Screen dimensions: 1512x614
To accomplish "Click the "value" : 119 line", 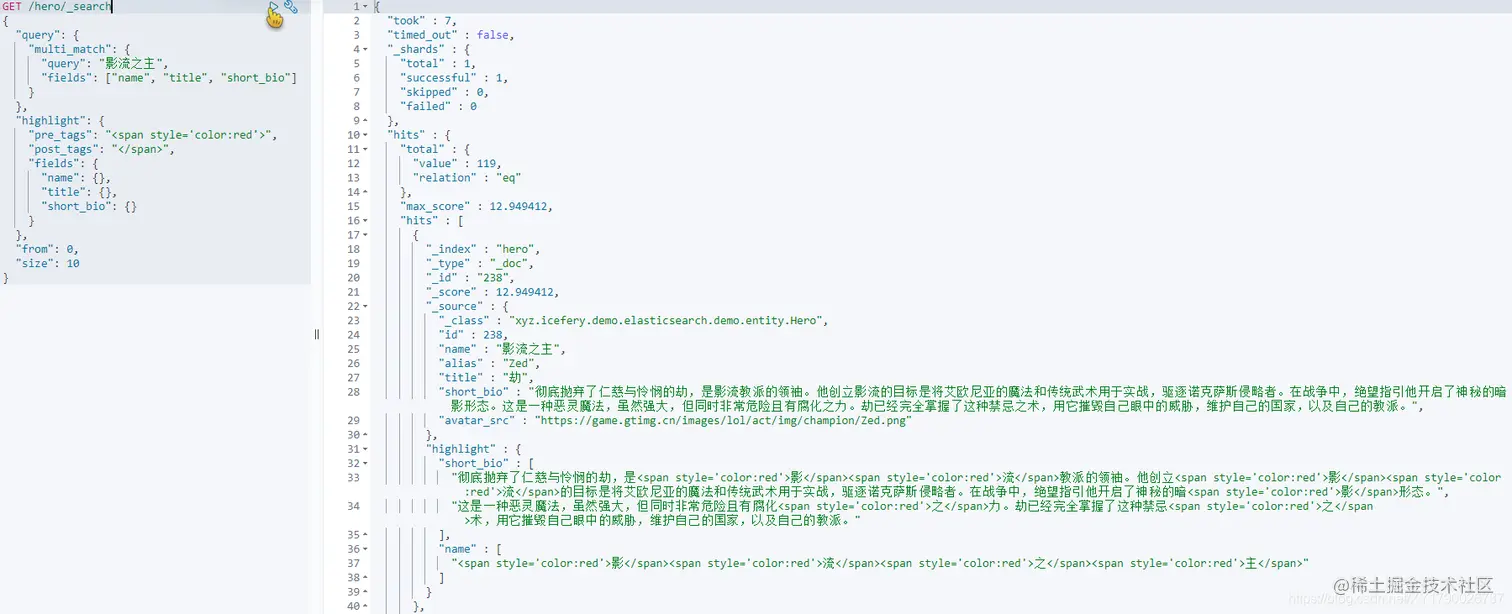I will coord(457,163).
